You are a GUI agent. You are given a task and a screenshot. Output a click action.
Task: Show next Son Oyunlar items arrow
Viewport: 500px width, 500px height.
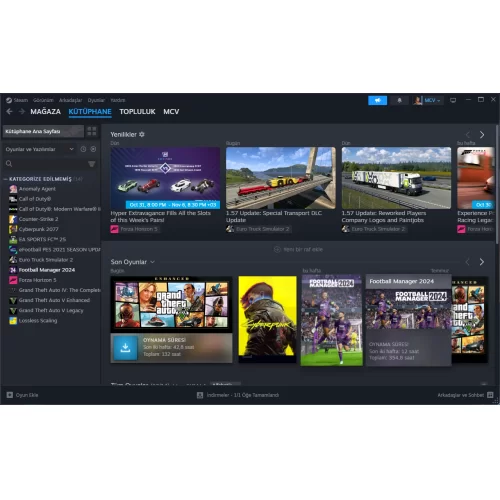tap(482, 262)
